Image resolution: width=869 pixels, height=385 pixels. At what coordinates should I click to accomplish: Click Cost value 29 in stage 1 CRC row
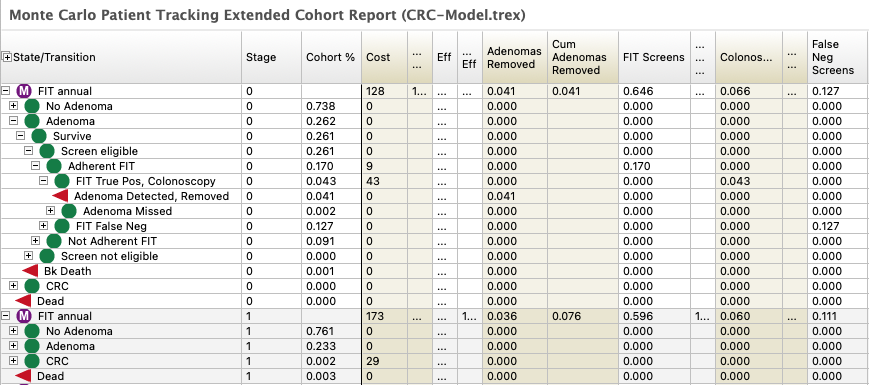(x=372, y=361)
